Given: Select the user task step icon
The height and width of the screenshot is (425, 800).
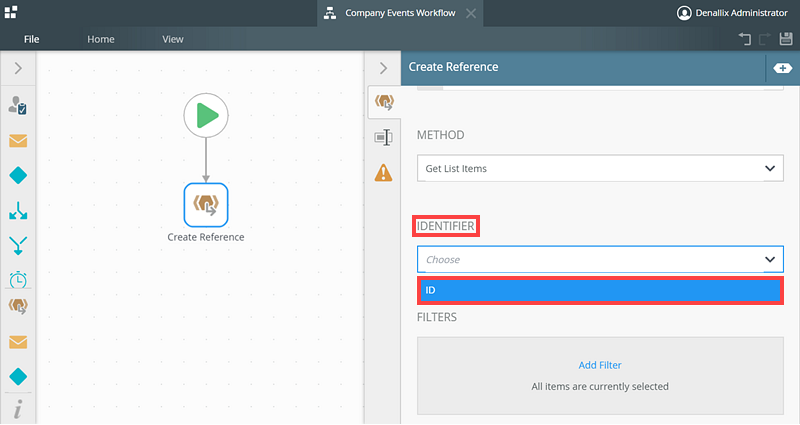Looking at the screenshot, I should [18, 105].
